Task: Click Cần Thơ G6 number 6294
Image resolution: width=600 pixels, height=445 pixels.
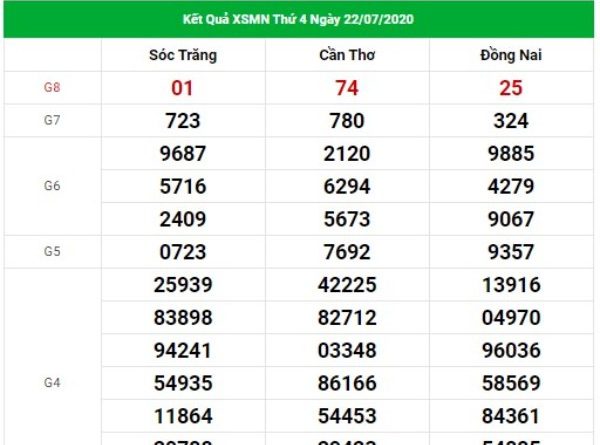Action: click(x=347, y=186)
